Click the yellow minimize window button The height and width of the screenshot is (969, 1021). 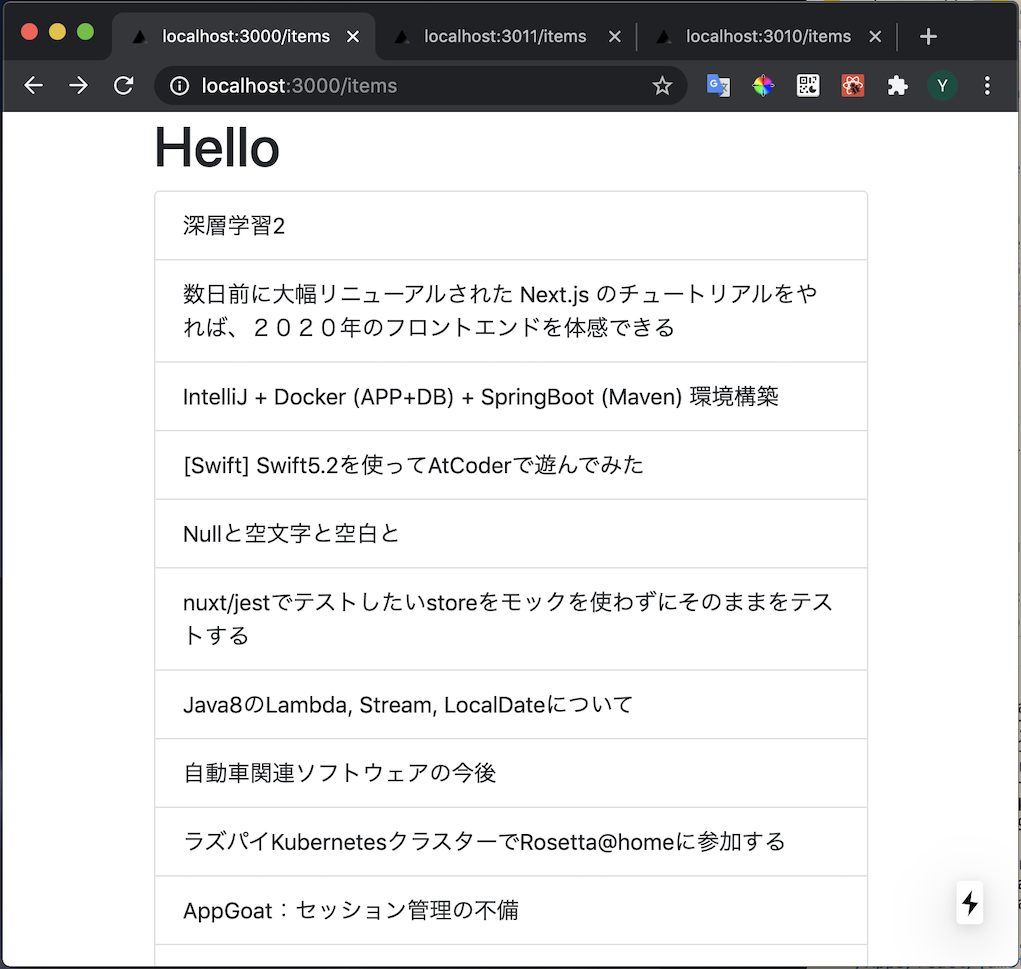click(57, 31)
